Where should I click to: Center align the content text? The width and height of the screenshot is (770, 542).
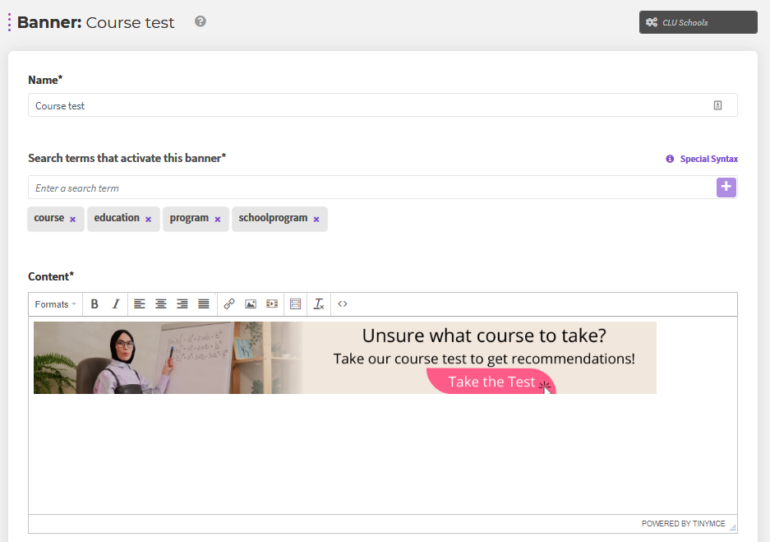[x=161, y=304]
